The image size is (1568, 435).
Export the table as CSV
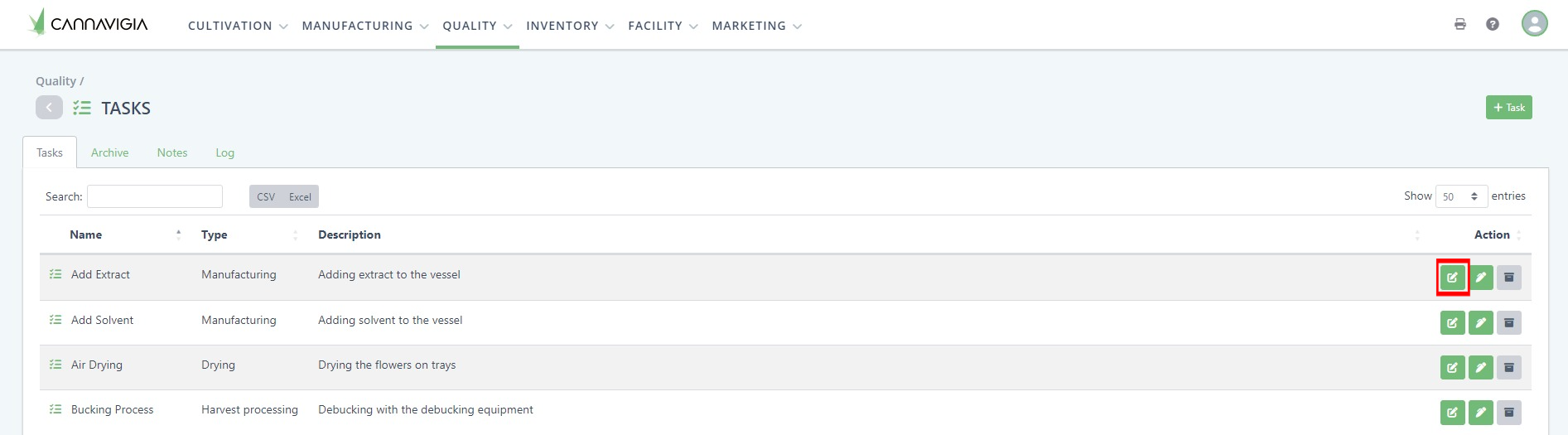[x=266, y=196]
